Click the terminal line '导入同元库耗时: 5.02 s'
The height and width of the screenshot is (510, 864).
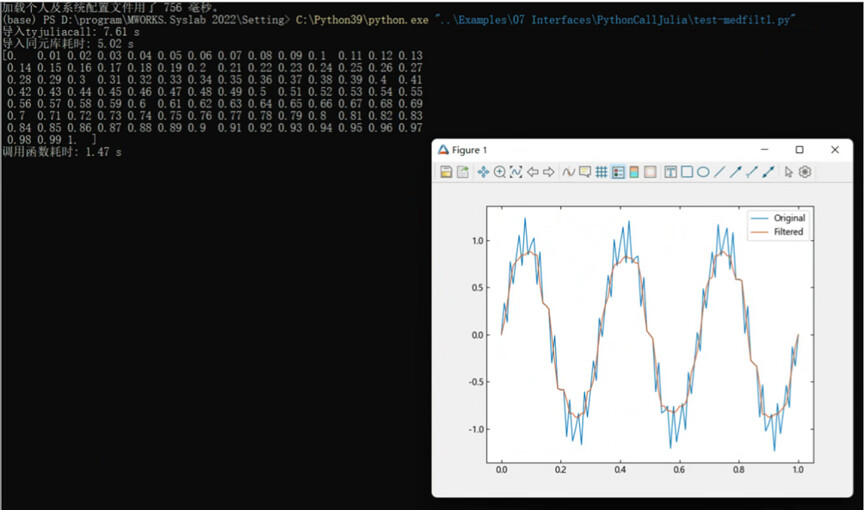pyautogui.click(x=68, y=44)
